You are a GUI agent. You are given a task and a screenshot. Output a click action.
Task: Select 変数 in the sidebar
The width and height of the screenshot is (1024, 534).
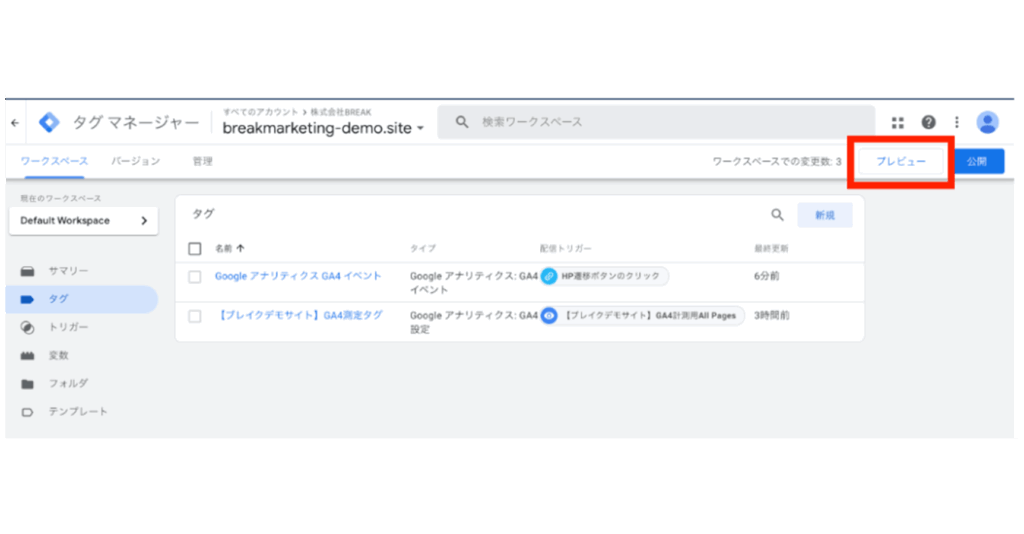(58, 356)
